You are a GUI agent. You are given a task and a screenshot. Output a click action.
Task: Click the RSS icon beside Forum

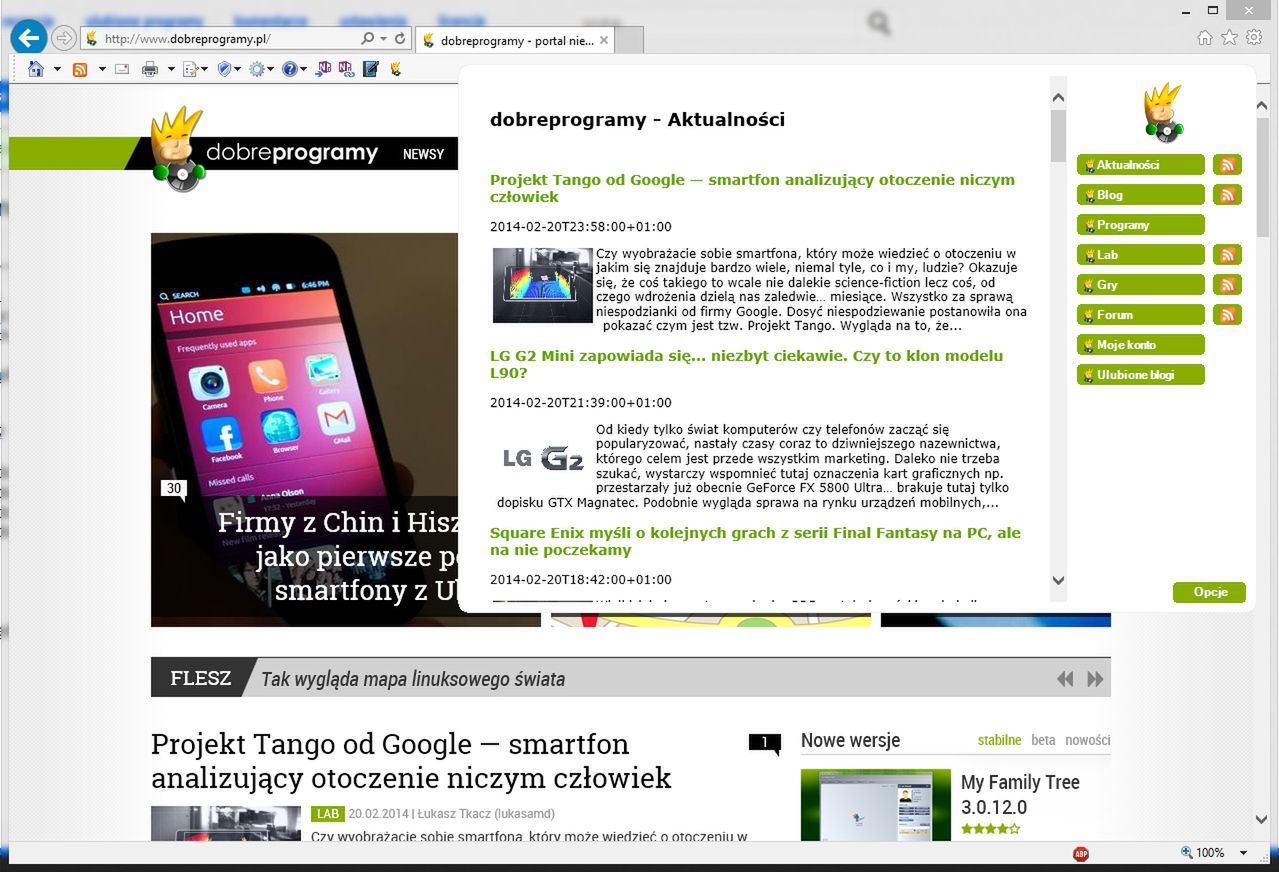click(x=1228, y=315)
